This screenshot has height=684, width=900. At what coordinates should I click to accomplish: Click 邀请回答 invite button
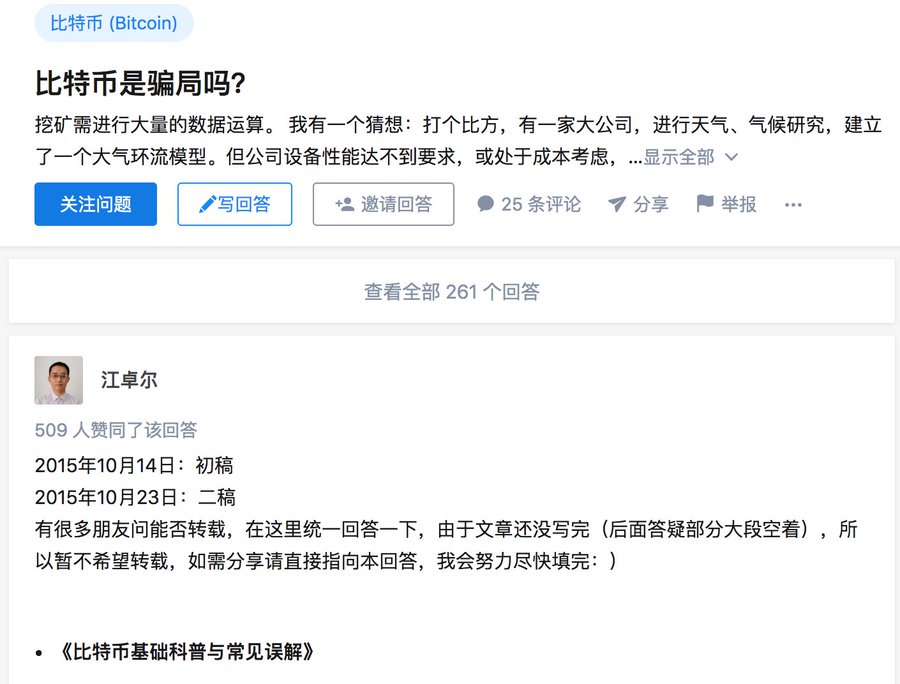point(383,204)
